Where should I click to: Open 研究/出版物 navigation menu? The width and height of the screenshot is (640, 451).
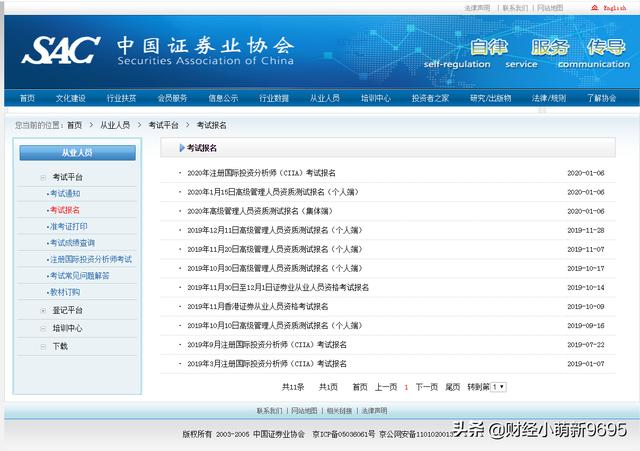coord(491,98)
